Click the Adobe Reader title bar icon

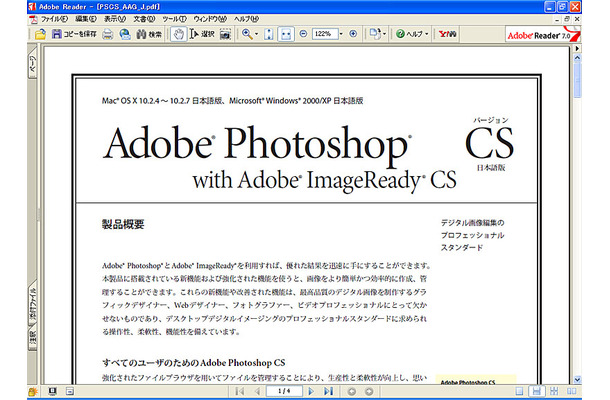(32, 7)
